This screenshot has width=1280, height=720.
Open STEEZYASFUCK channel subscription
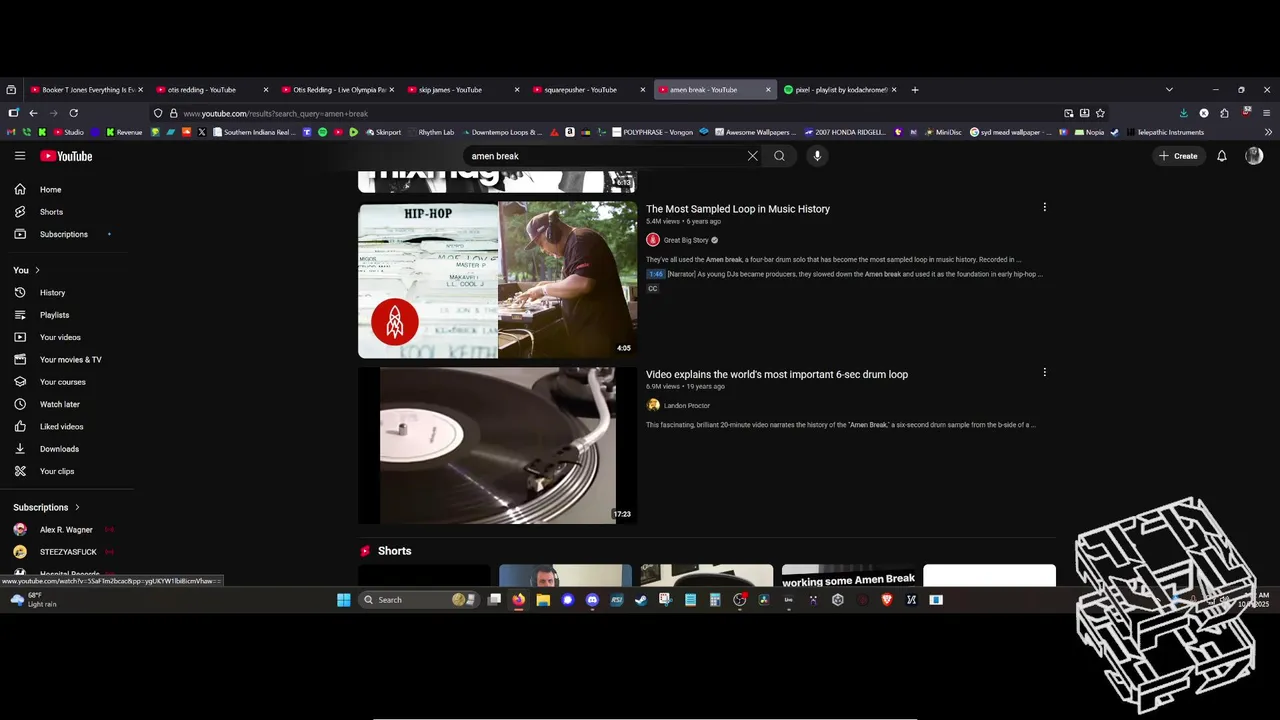[66, 552]
